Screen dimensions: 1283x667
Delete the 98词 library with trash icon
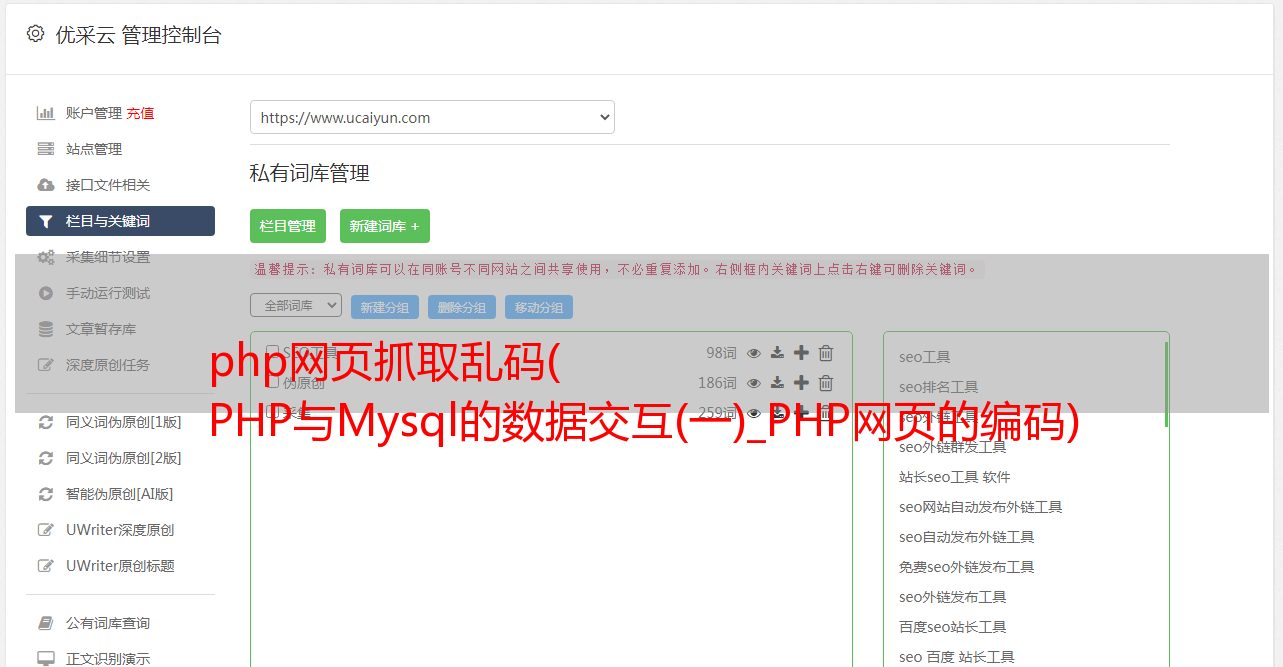[826, 353]
